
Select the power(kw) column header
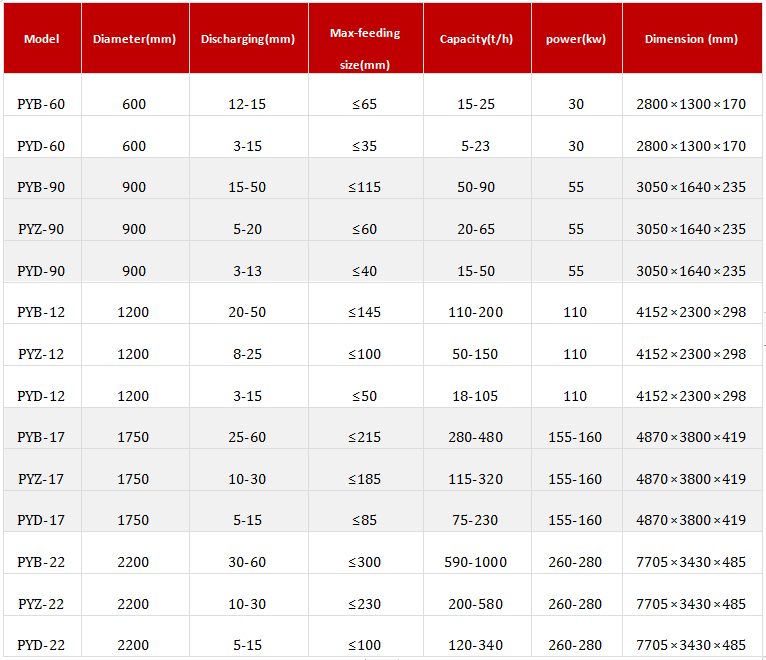tap(576, 39)
